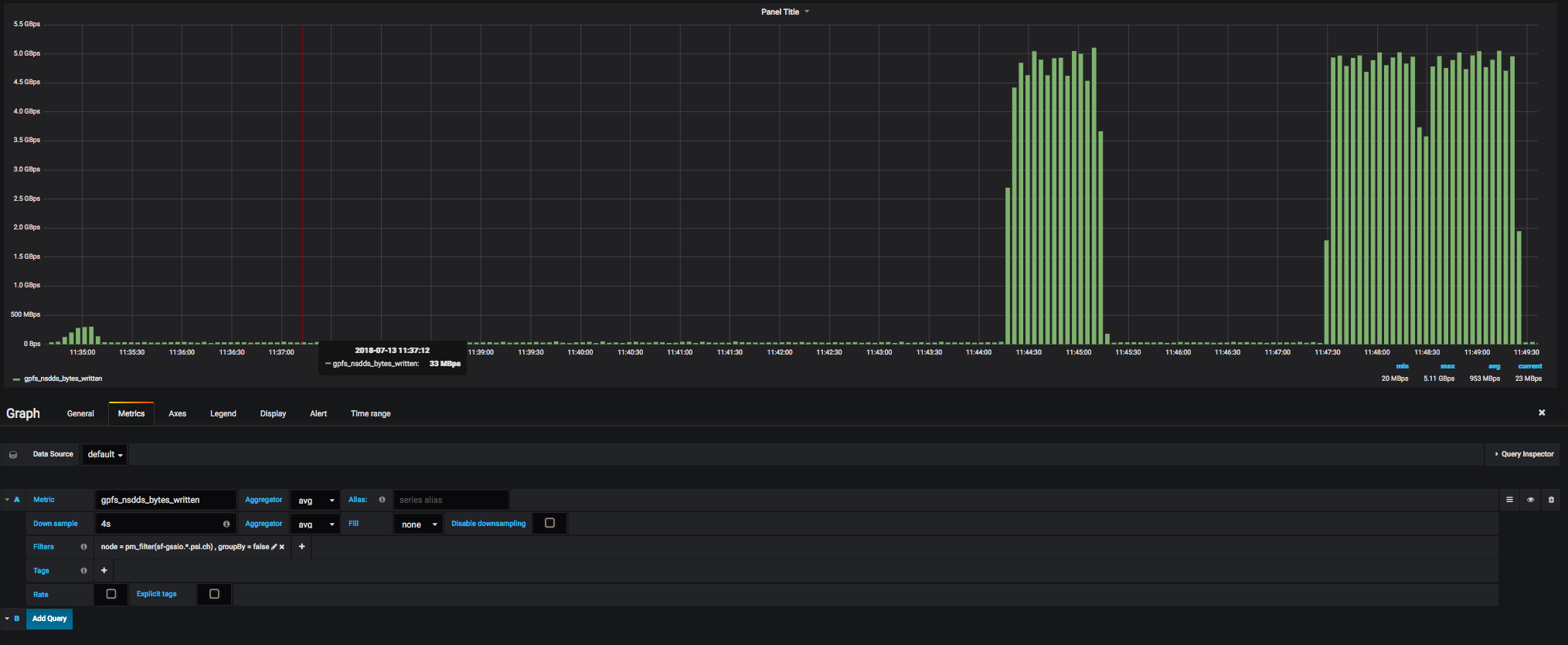The width and height of the screenshot is (1568, 645).
Task: Click the Filters row label
Action: 43,547
